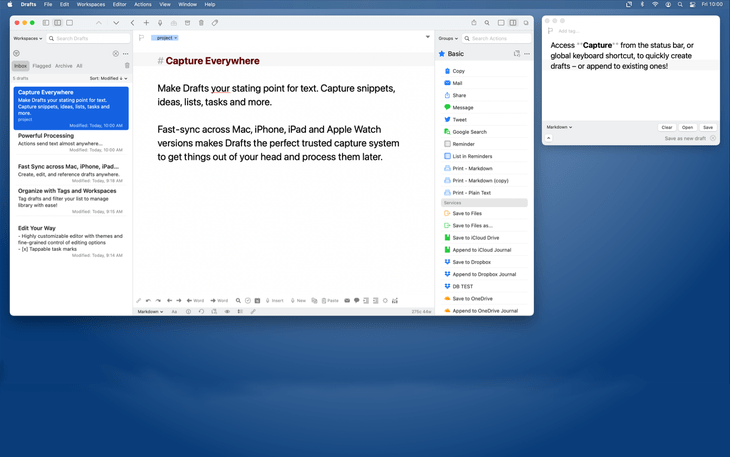
Task: Show the draft list only layout
Action: coord(46,23)
